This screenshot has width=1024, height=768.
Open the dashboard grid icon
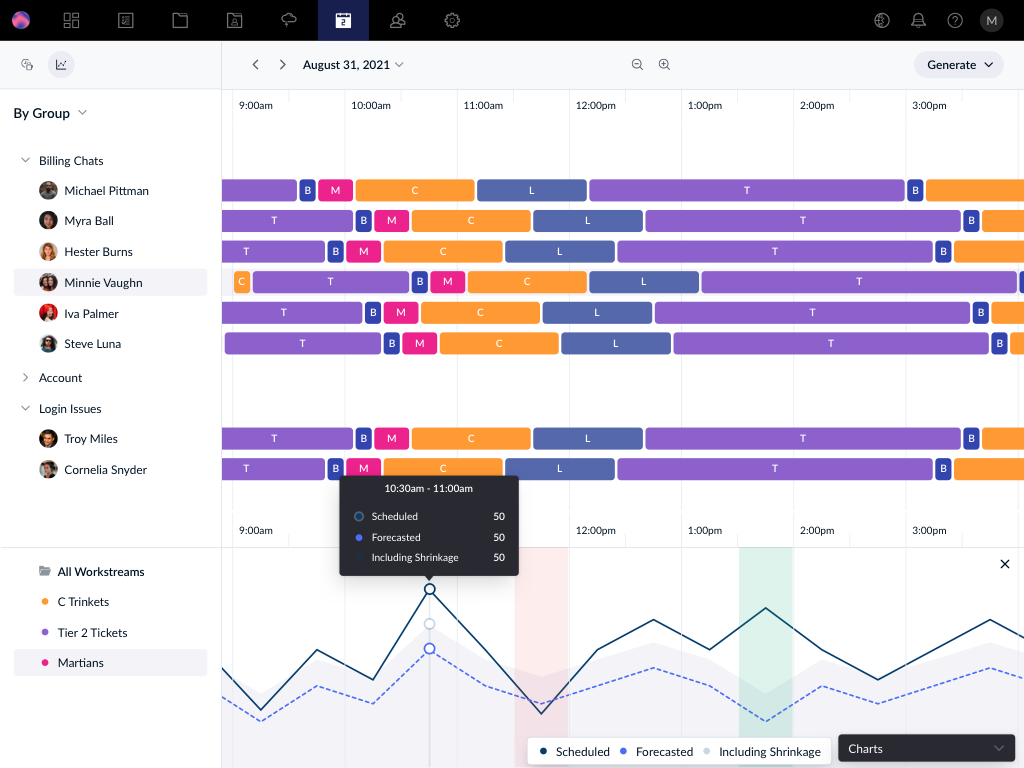[71, 20]
